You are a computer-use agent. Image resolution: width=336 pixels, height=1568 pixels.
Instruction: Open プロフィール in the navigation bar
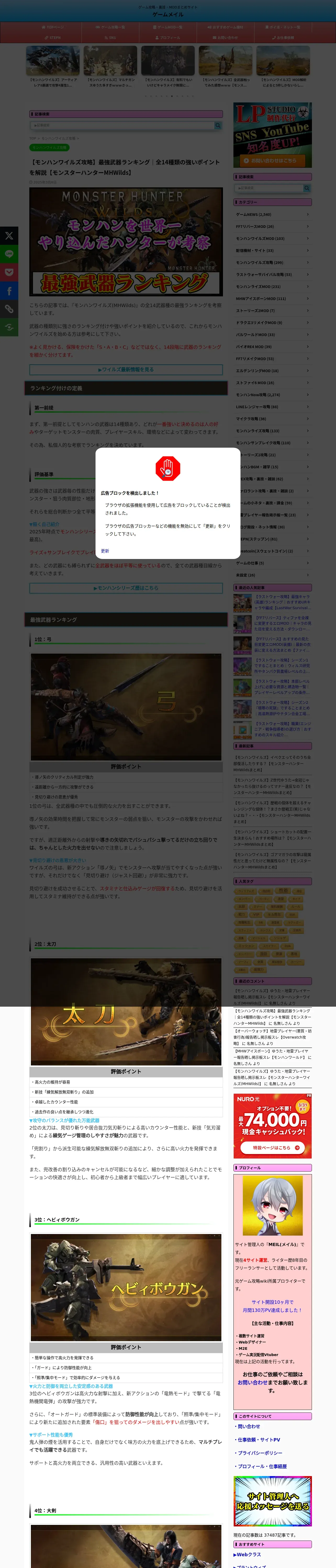click(x=168, y=38)
